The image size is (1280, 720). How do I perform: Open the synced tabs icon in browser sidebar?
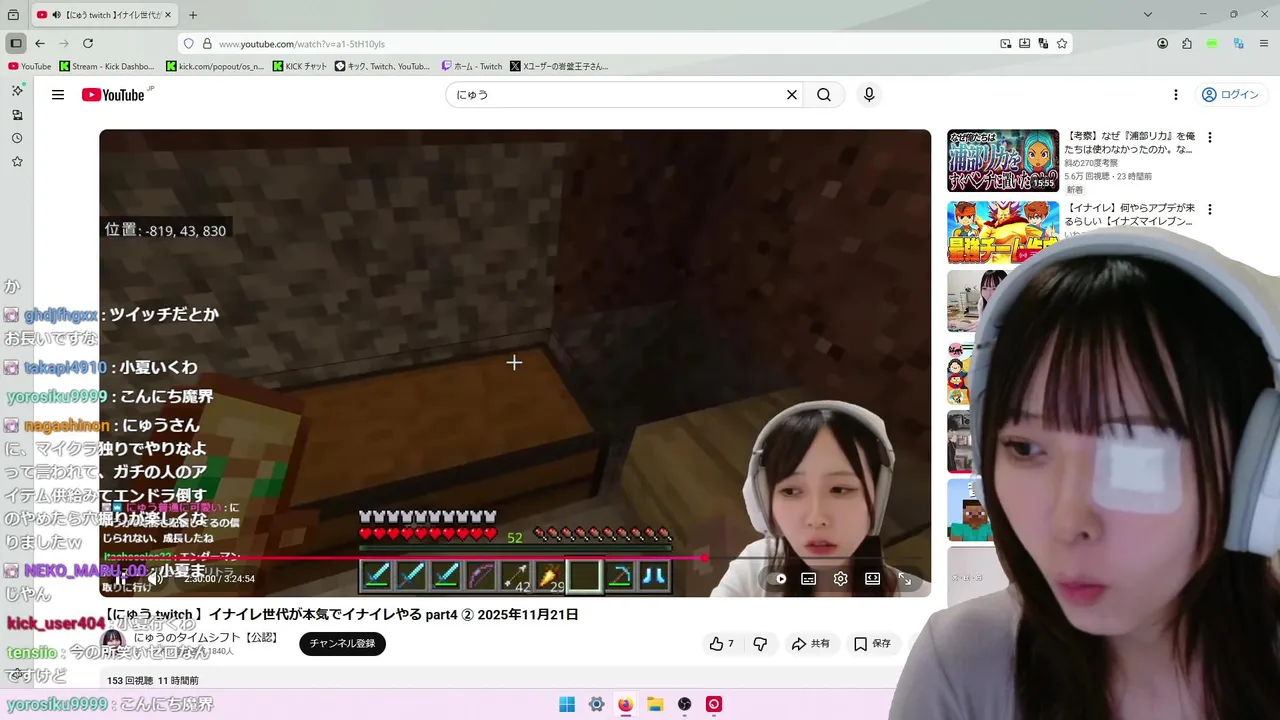(17, 114)
